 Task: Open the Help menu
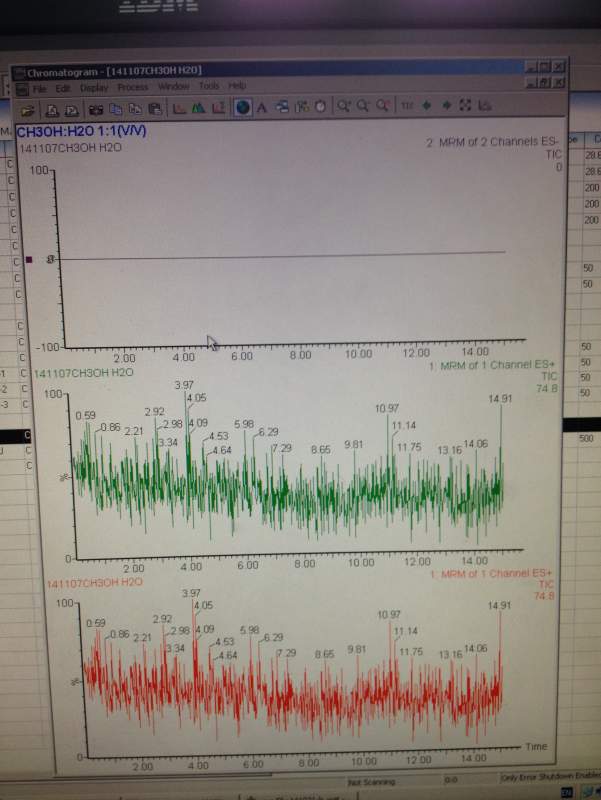237,85
